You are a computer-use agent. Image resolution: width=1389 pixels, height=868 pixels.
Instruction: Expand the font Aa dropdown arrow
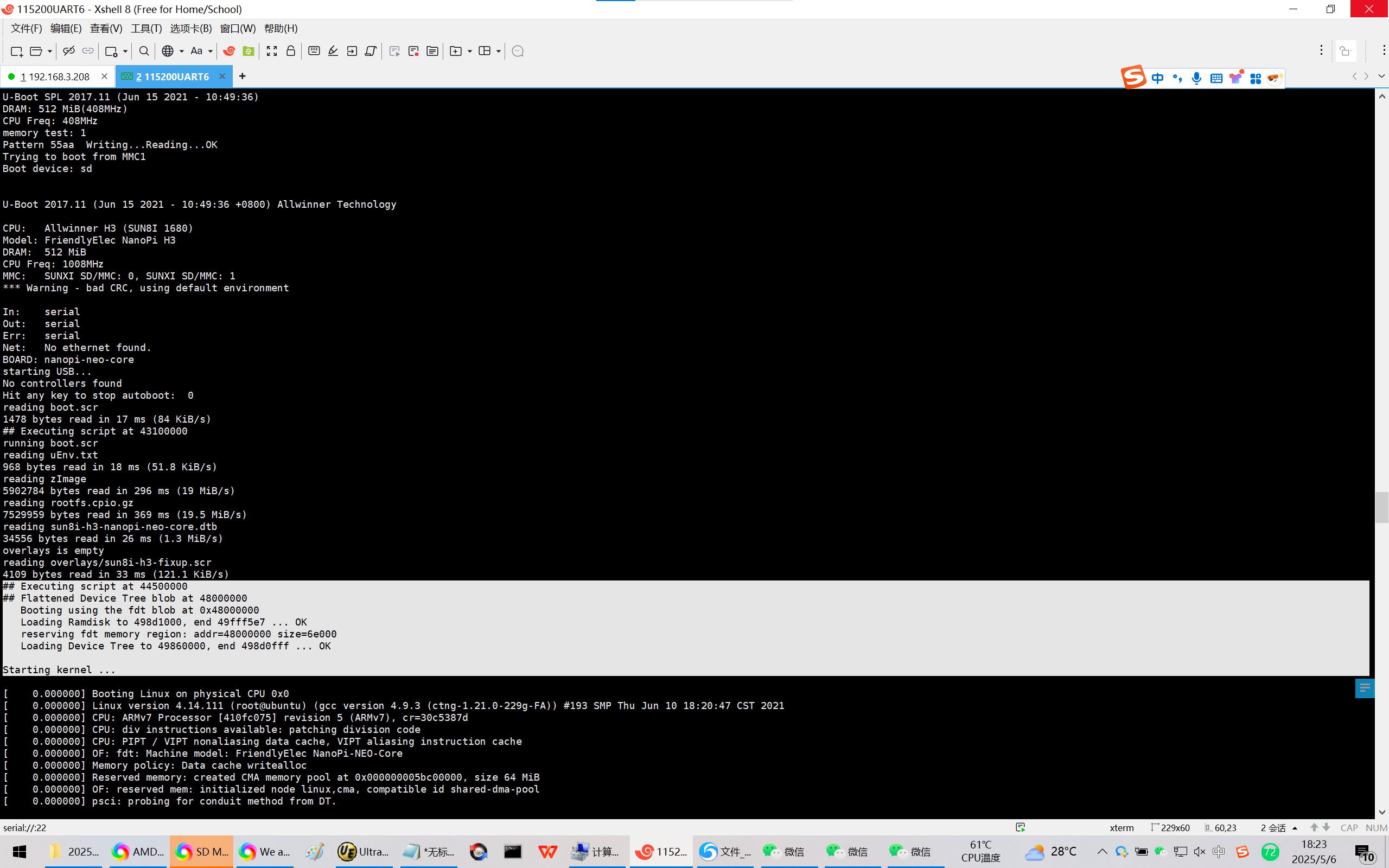click(211, 52)
